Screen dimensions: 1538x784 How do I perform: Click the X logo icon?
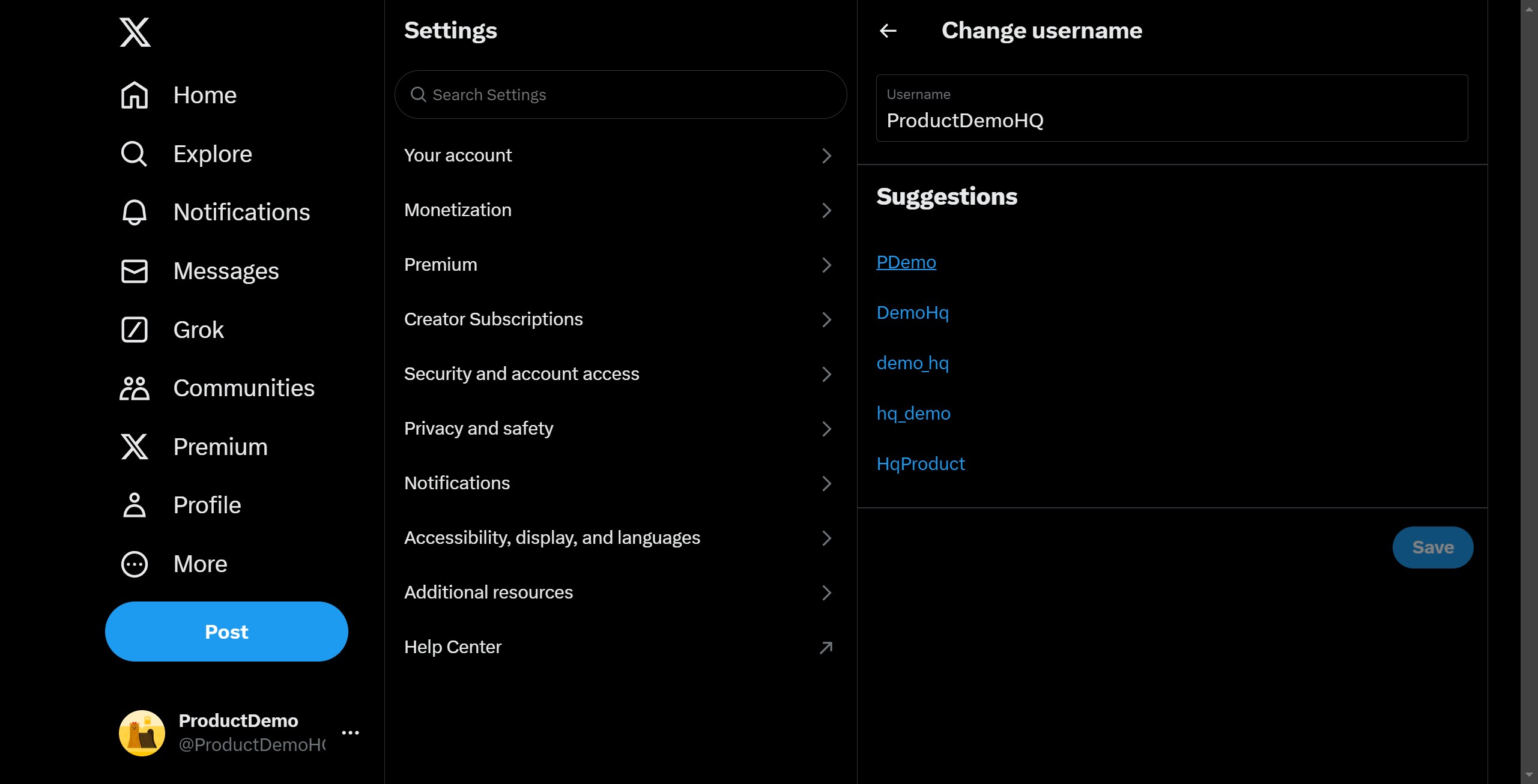(135, 32)
